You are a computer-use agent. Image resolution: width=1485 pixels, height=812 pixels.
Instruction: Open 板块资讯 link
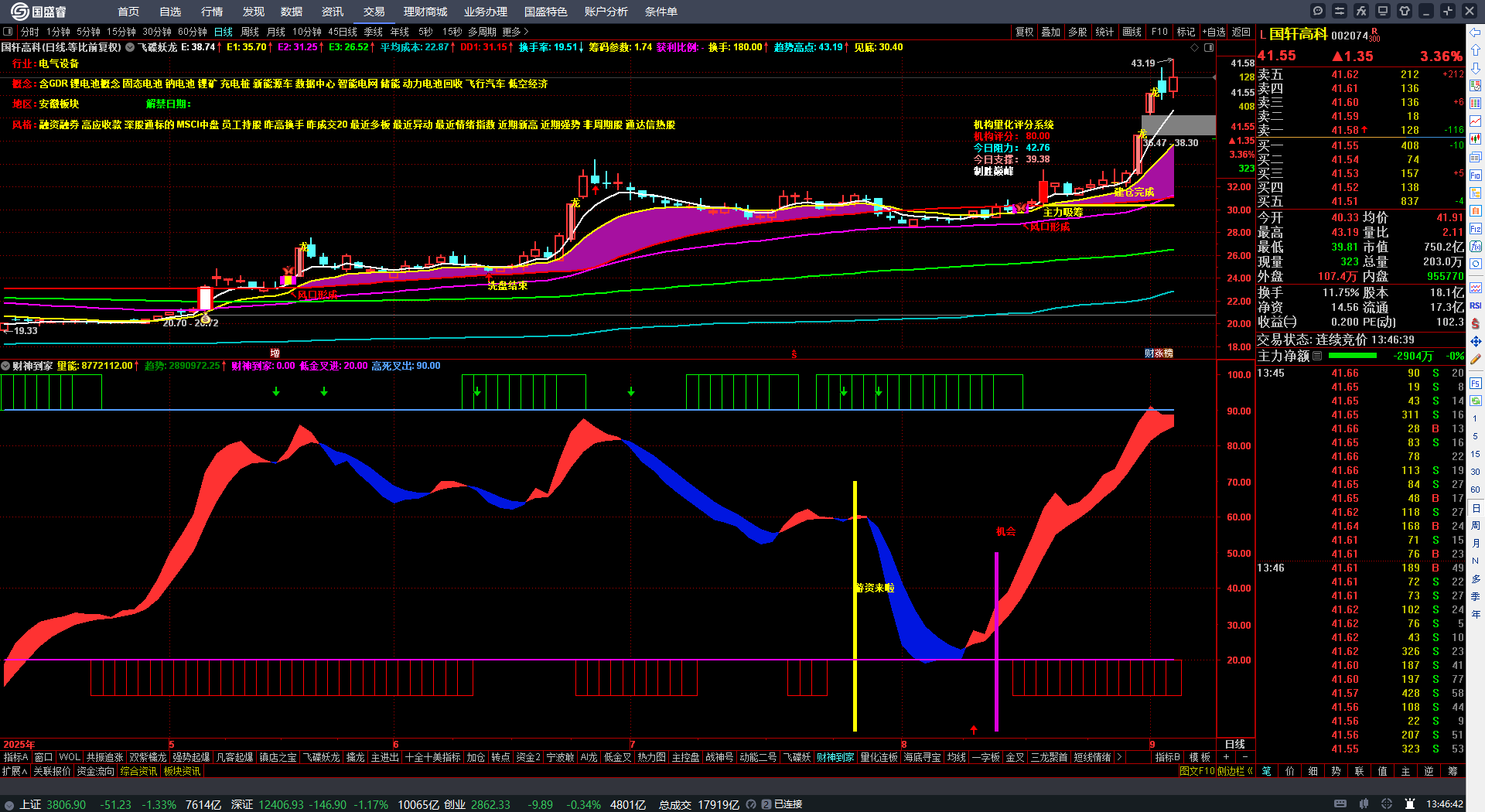[x=182, y=771]
